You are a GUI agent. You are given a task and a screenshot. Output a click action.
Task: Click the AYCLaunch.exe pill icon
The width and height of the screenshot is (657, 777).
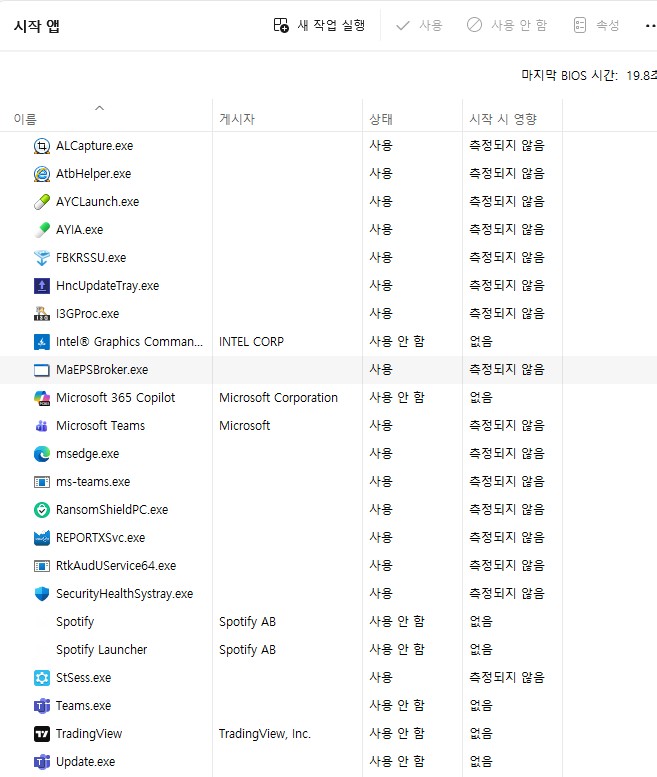click(42, 202)
